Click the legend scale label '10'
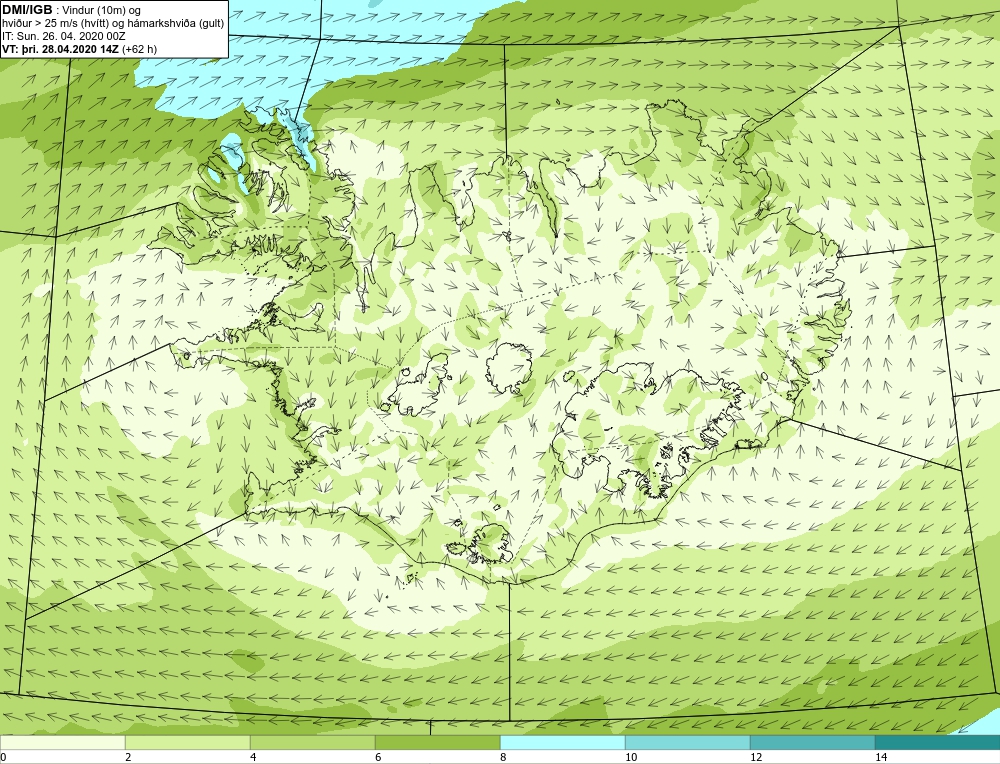This screenshot has width=1000, height=764. 631,757
